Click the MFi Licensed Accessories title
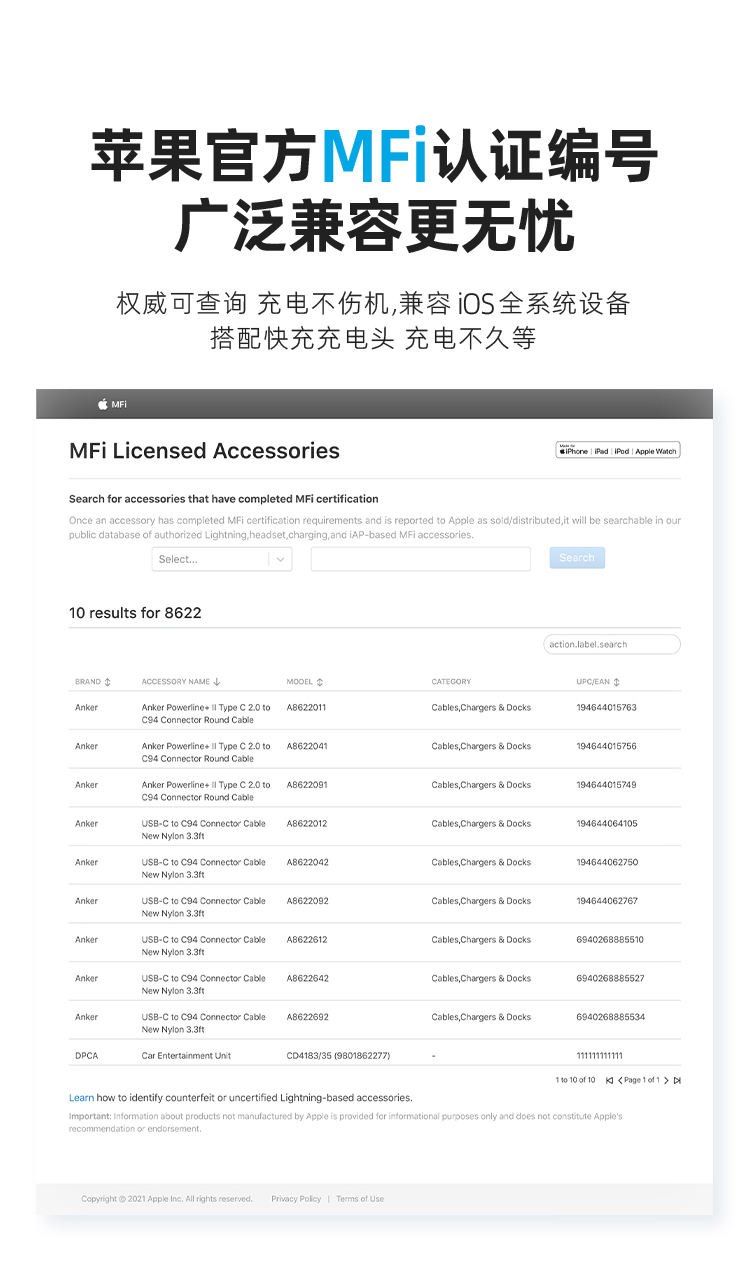This screenshot has width=750, height=1262. tap(204, 451)
